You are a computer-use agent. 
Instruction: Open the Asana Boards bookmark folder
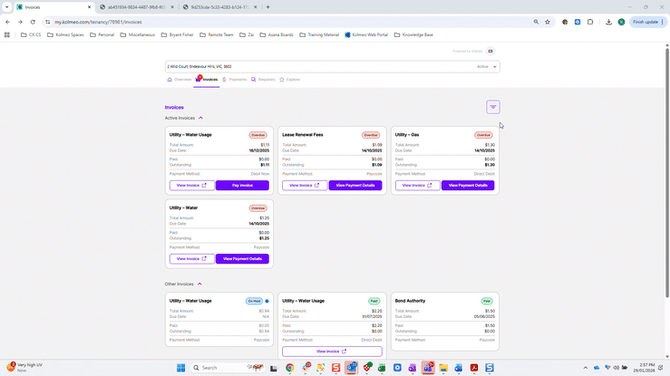(x=276, y=35)
